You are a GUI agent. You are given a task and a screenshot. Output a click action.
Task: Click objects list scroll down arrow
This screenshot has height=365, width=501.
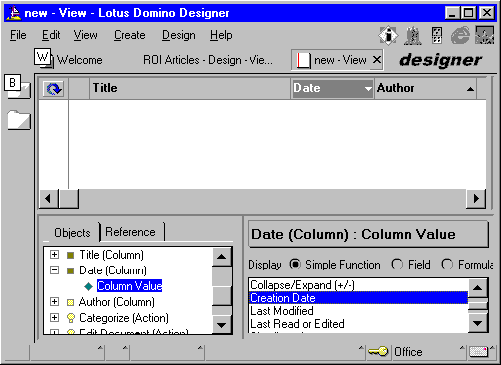pos(222,325)
